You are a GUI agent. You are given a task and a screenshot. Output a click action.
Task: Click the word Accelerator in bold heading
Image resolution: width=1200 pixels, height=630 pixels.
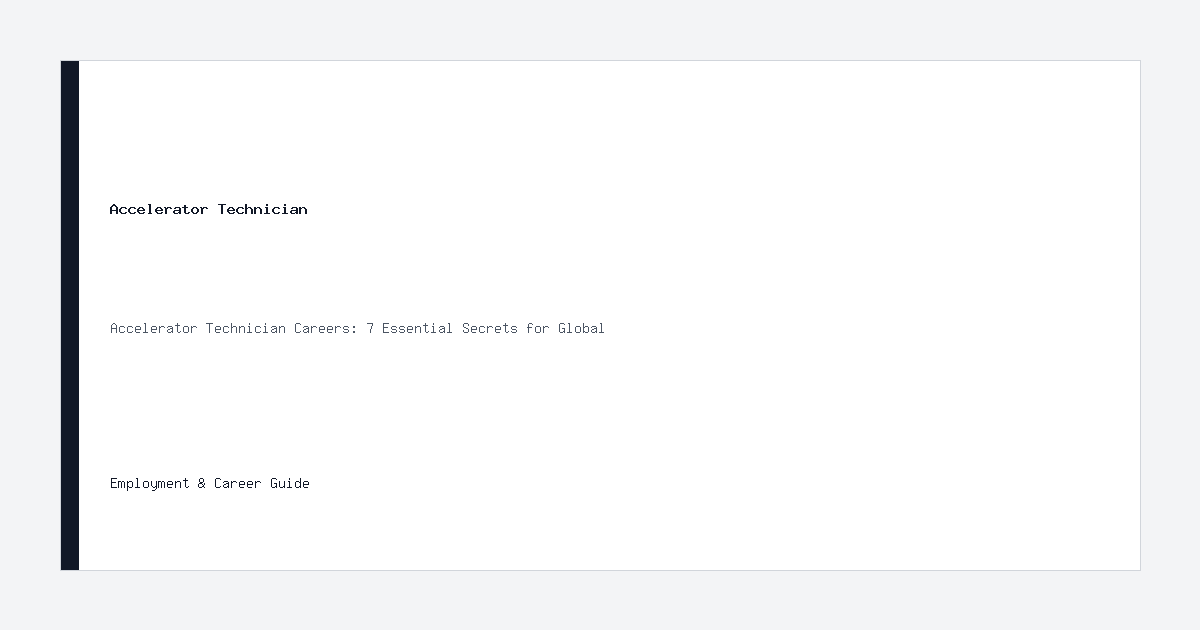(159, 209)
